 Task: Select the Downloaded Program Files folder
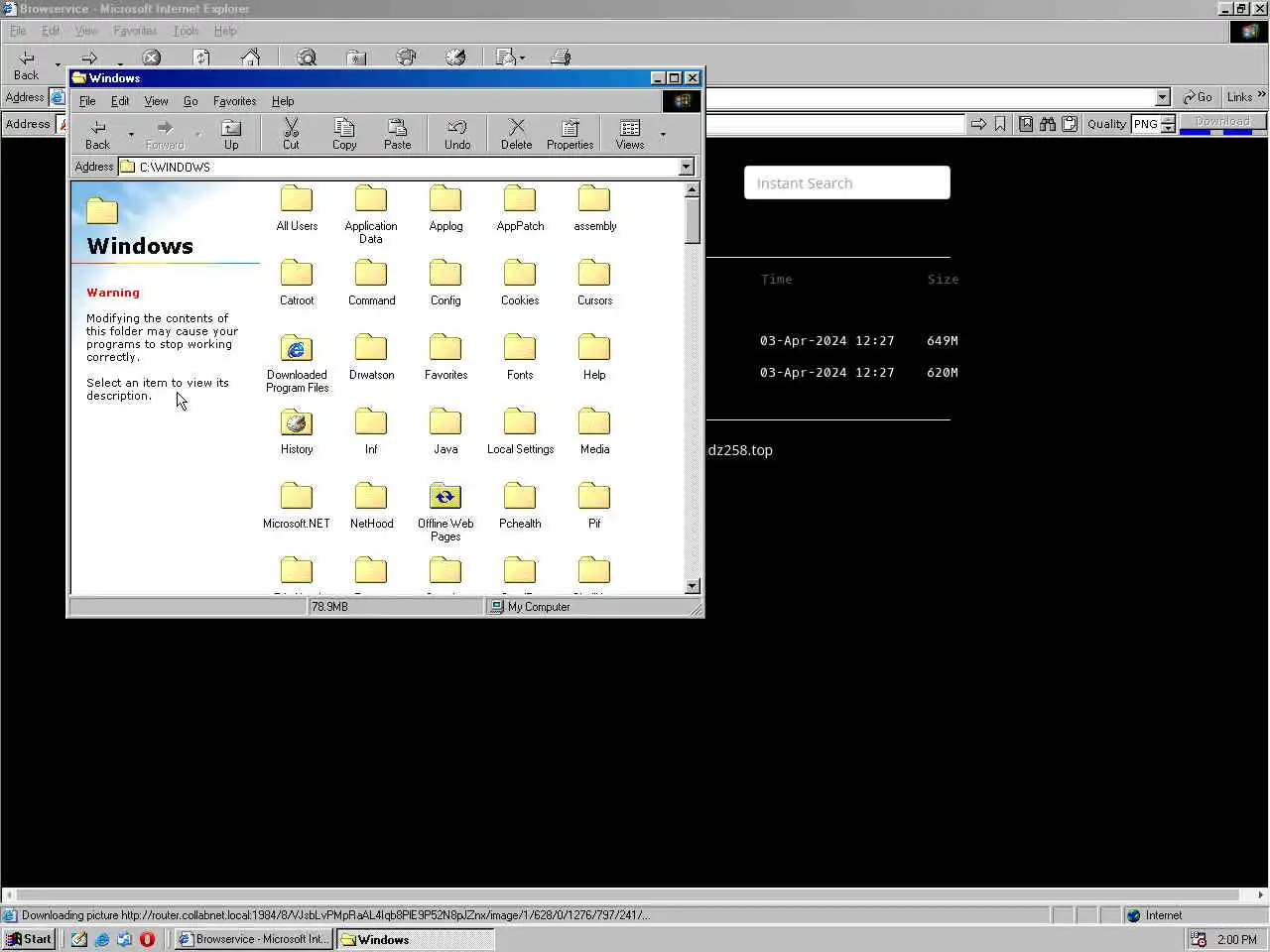coord(297,364)
